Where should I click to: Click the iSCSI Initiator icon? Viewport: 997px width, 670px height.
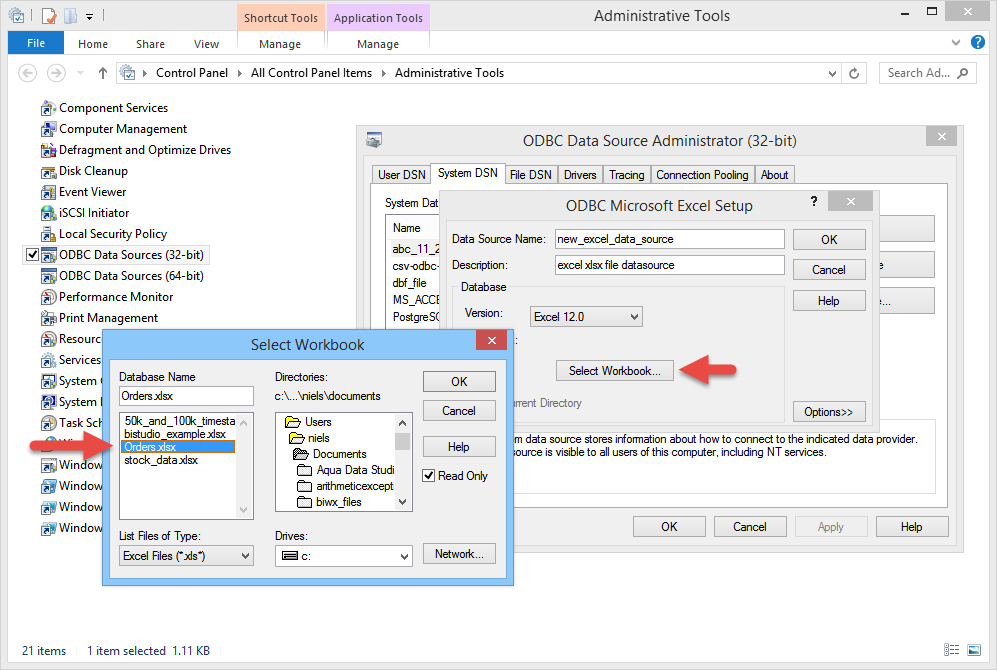point(48,214)
